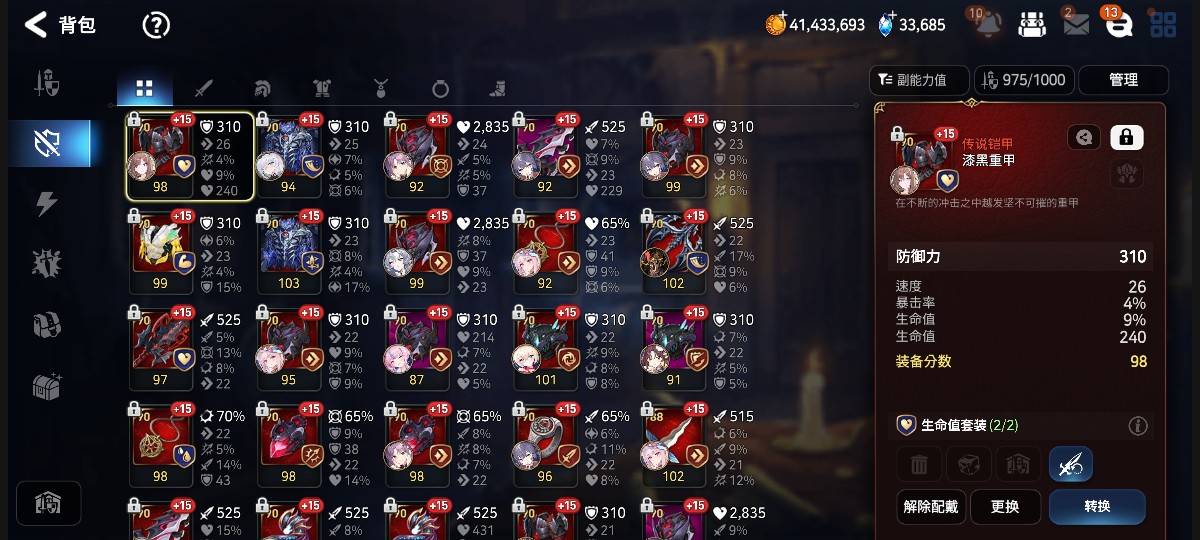
Task: Open the top-right grid menu icon
Action: [x=1163, y=25]
